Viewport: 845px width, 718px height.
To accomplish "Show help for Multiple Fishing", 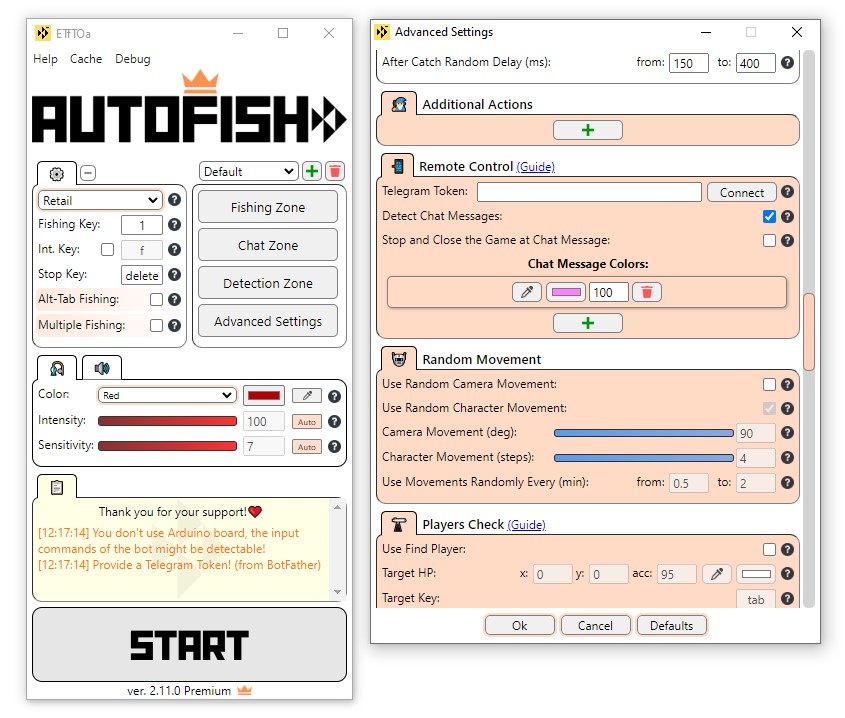I will (174, 326).
